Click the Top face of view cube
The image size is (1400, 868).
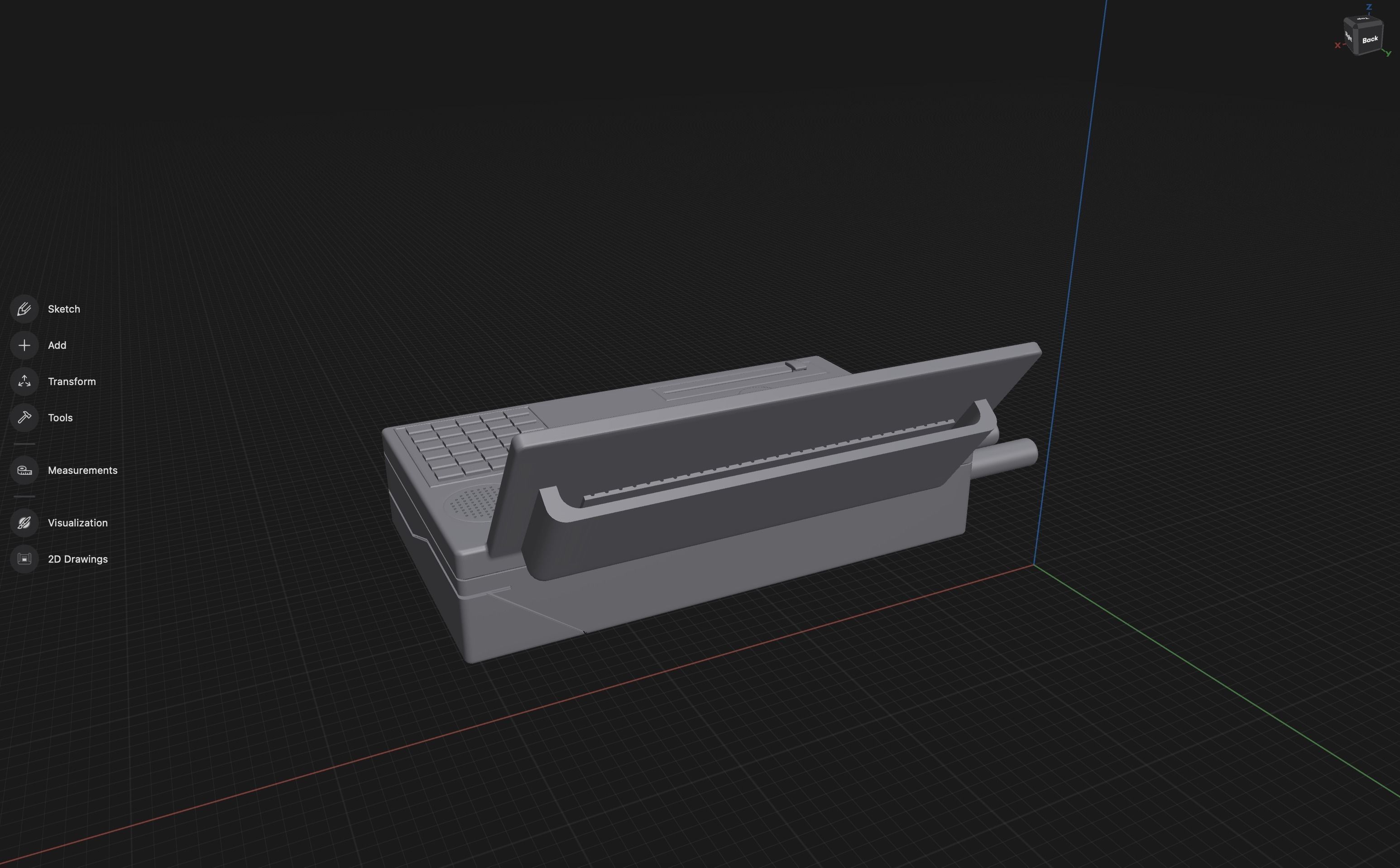[x=1363, y=19]
